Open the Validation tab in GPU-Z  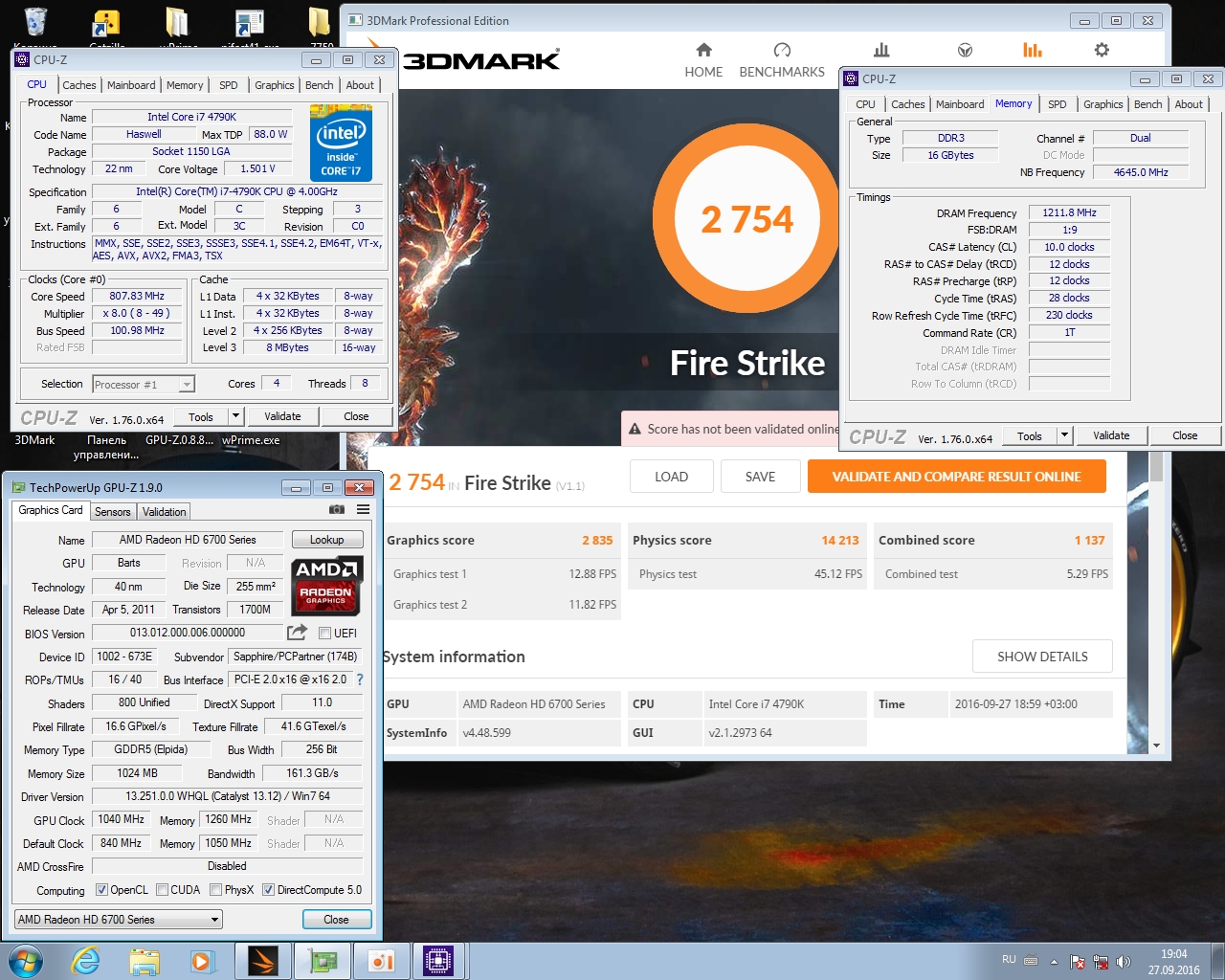(165, 512)
